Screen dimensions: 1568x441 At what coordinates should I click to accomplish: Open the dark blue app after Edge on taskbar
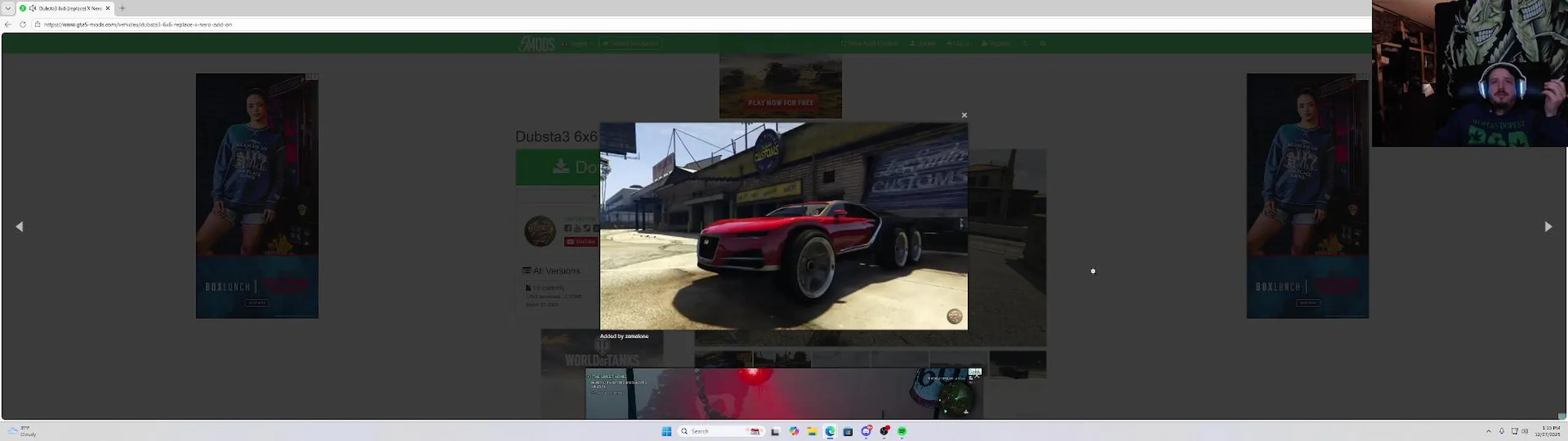[848, 431]
